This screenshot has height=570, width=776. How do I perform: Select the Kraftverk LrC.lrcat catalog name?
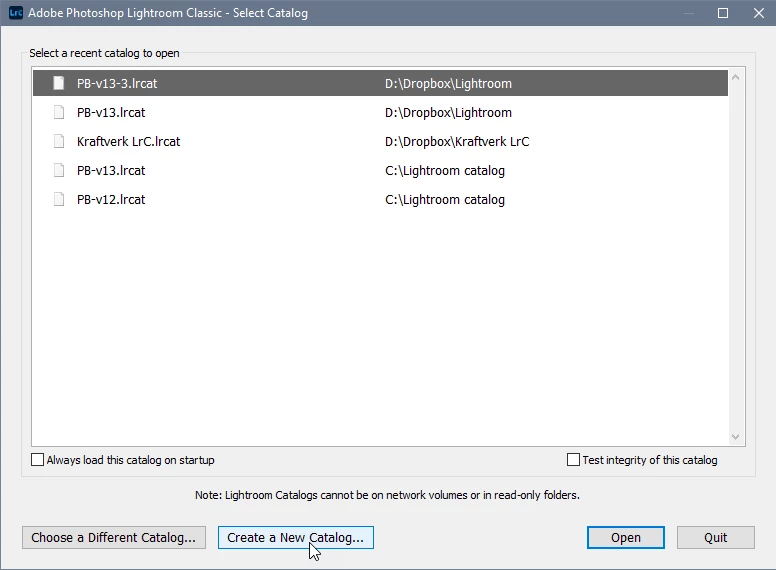click(129, 142)
